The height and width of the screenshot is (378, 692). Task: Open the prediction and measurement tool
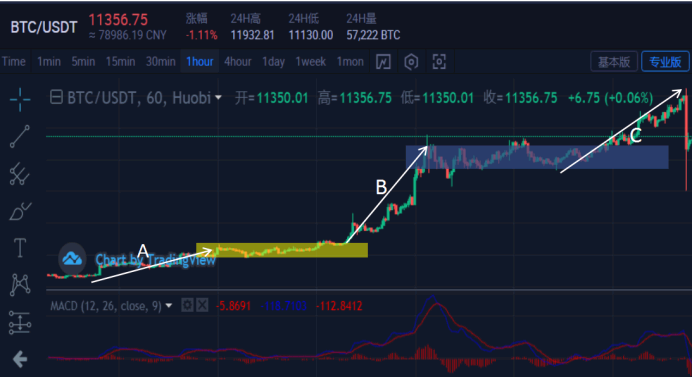coord(20,322)
